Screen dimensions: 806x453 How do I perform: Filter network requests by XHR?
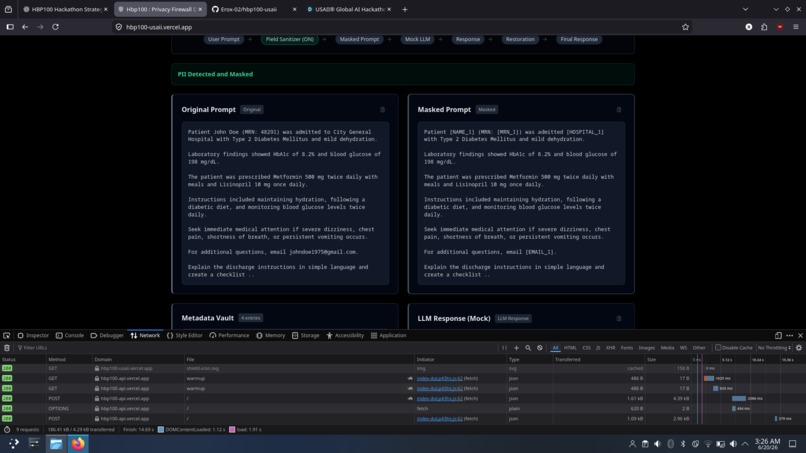point(610,348)
